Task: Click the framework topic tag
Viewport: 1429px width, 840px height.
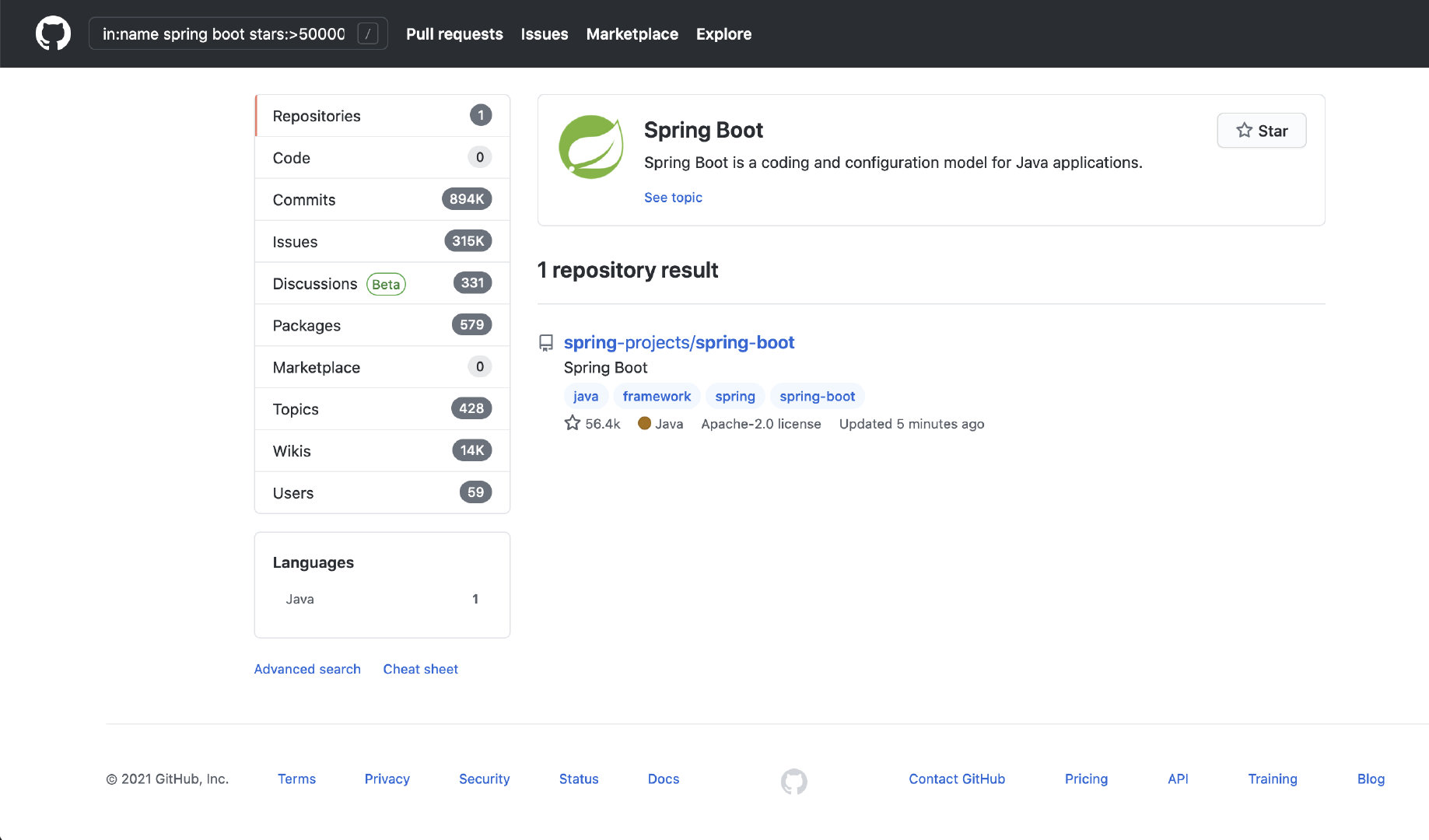Action: pyautogui.click(x=657, y=396)
